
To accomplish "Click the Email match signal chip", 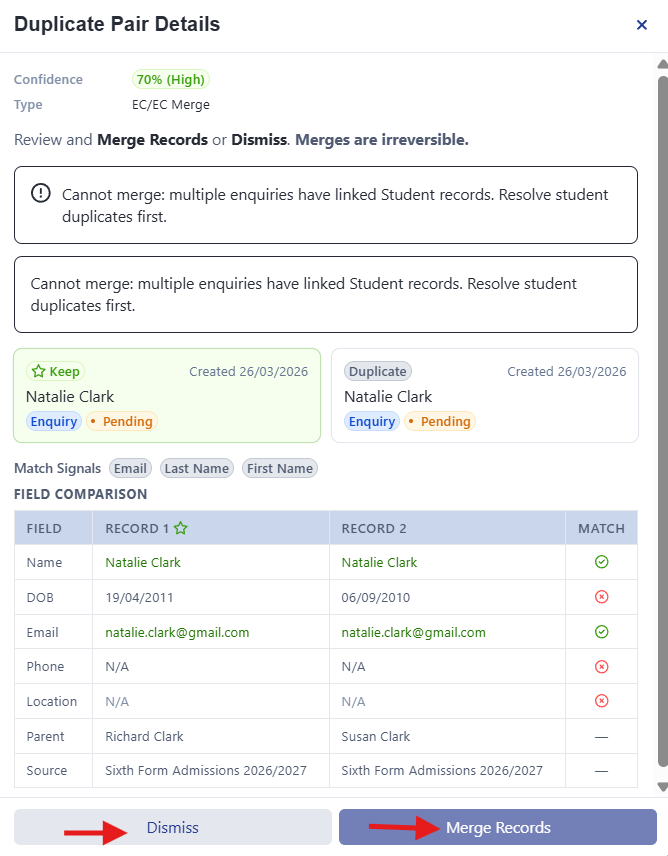I will click(x=130, y=468).
